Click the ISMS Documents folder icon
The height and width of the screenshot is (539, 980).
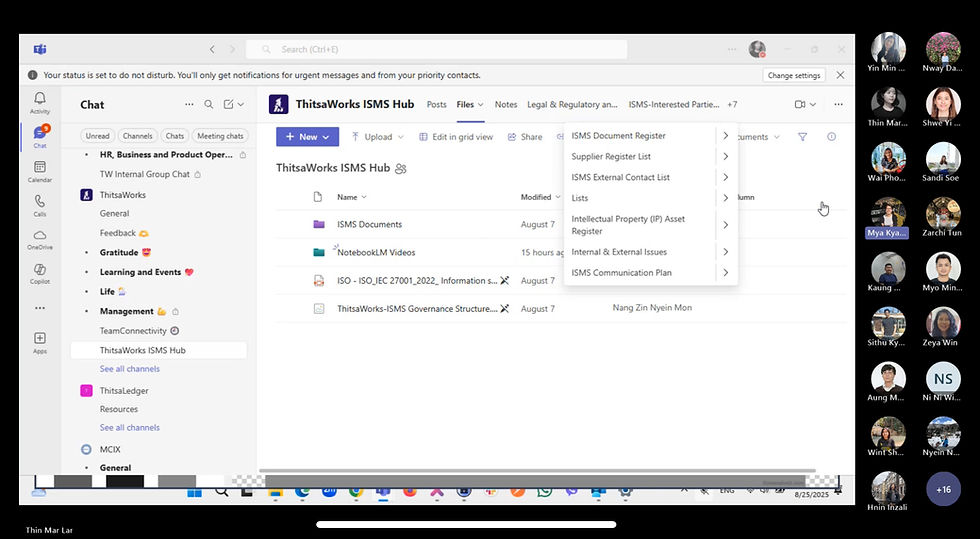[x=319, y=224]
